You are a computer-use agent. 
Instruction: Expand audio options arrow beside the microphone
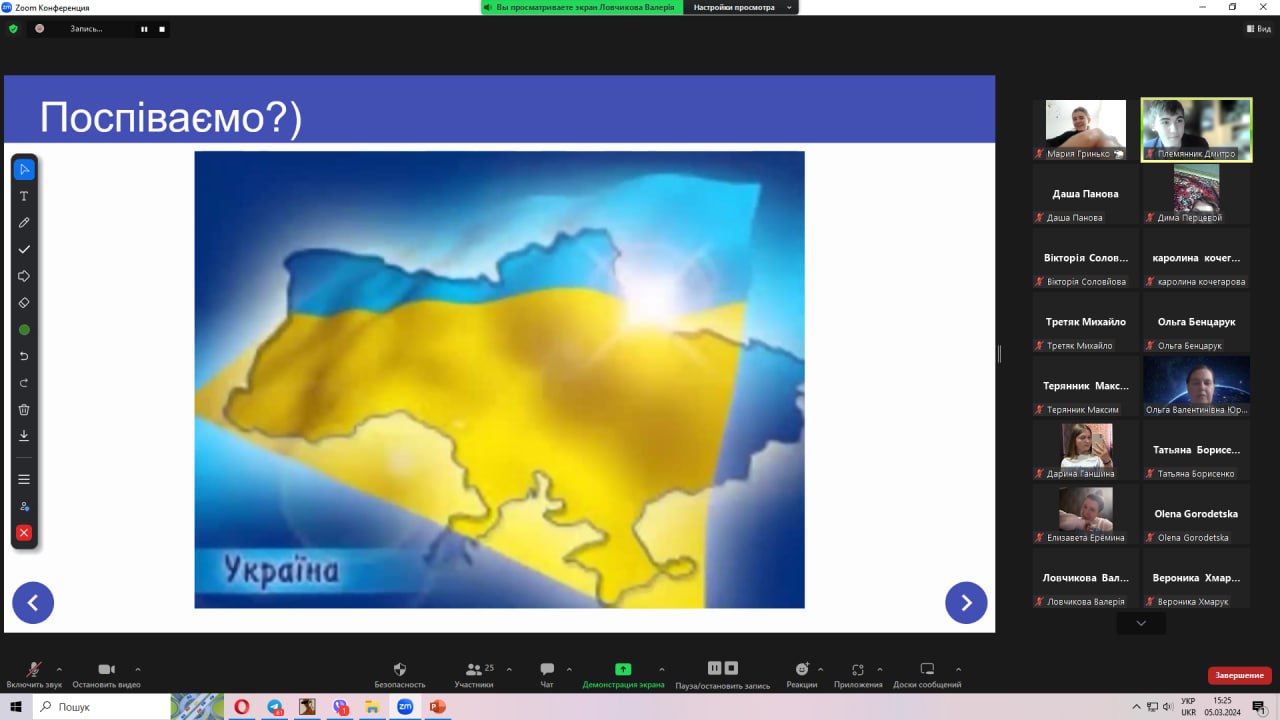tap(59, 669)
